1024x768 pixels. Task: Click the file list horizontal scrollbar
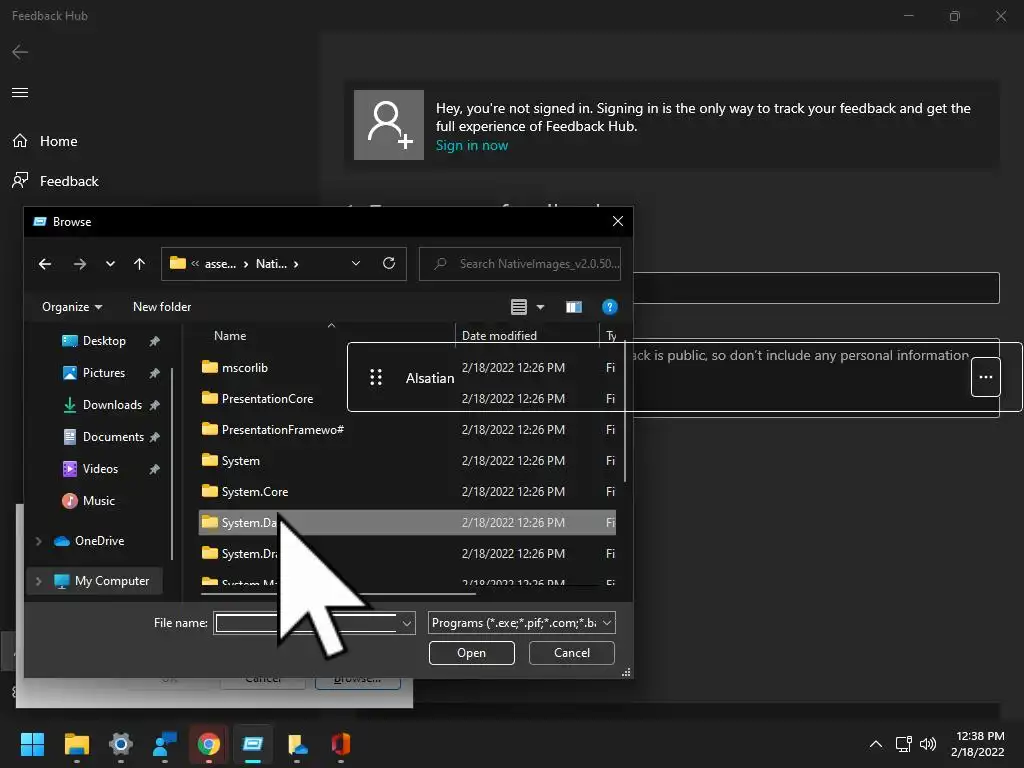click(x=338, y=594)
